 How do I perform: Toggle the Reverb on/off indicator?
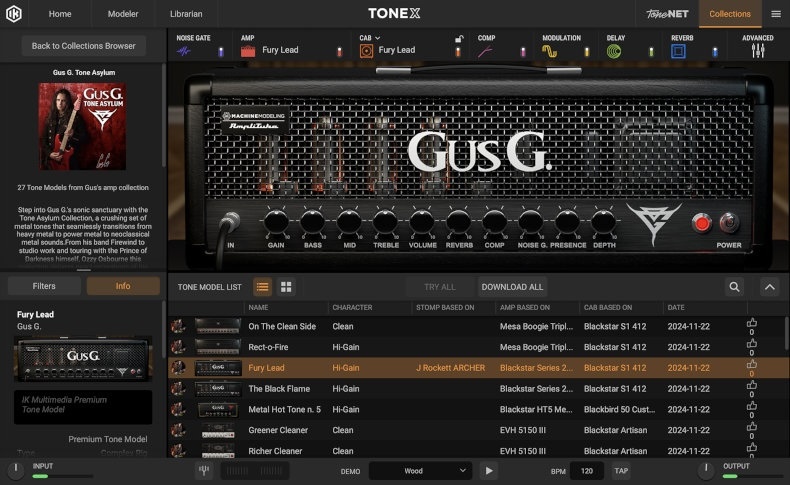715,51
